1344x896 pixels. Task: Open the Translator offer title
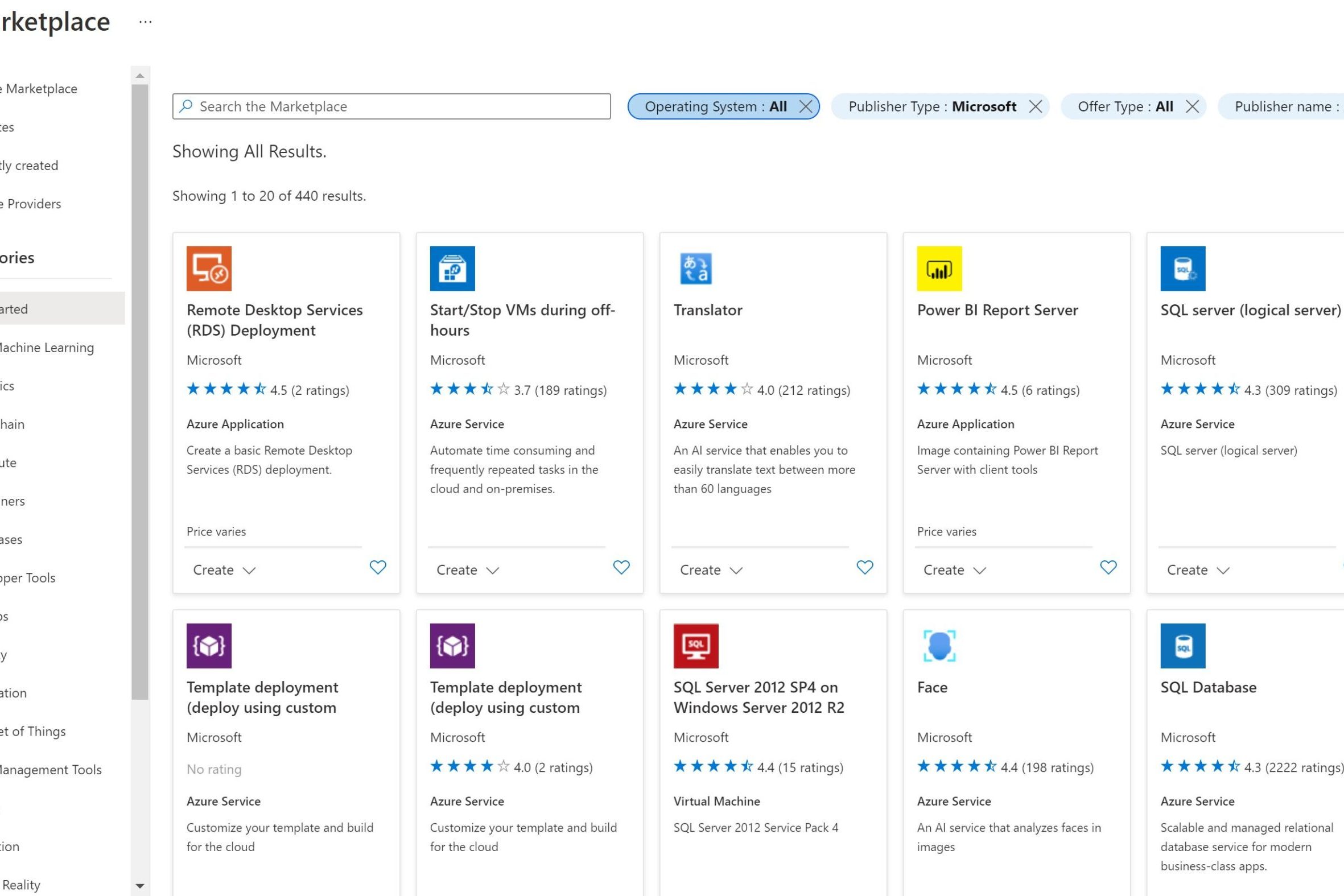707,310
